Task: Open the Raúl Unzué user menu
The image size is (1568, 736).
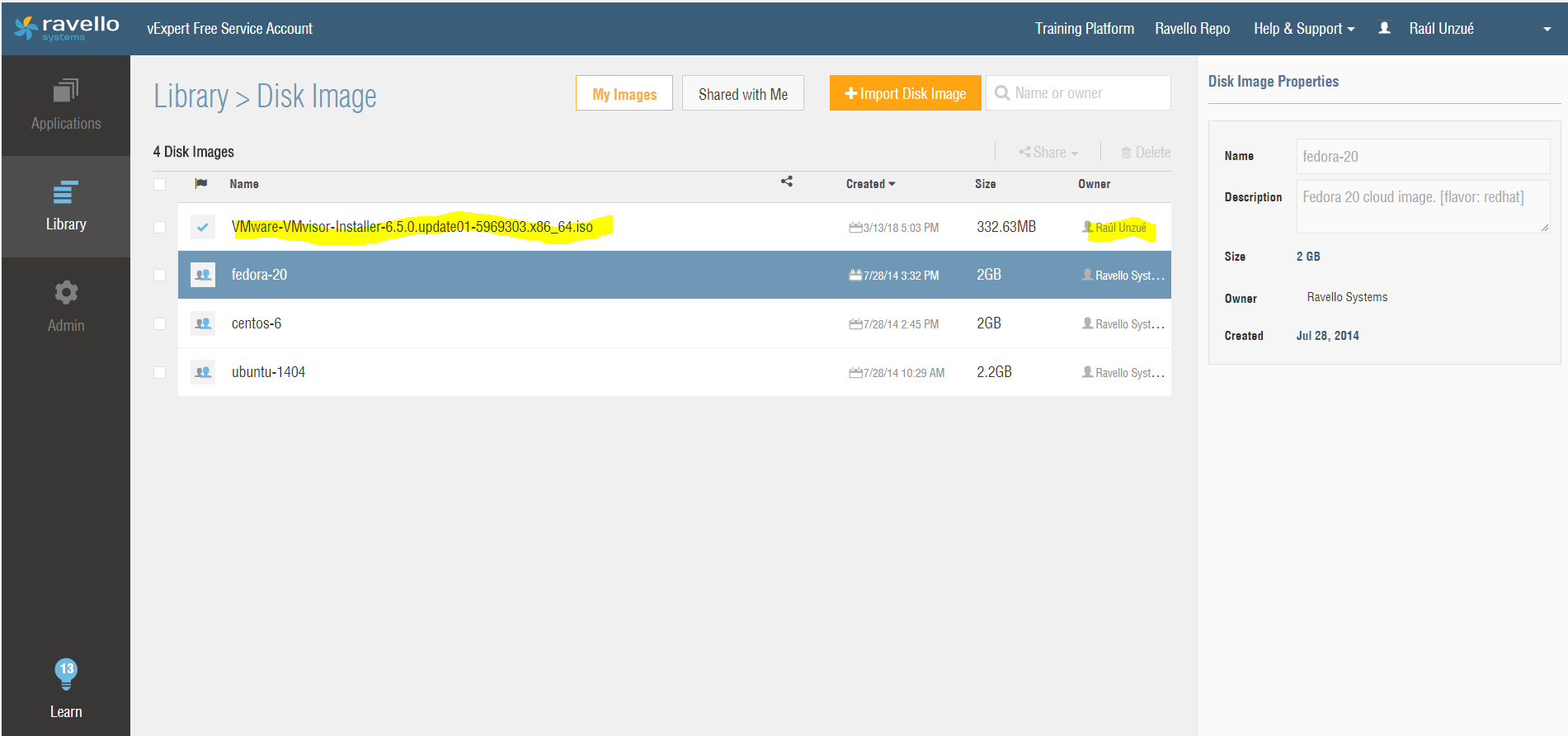Action: (1440, 29)
